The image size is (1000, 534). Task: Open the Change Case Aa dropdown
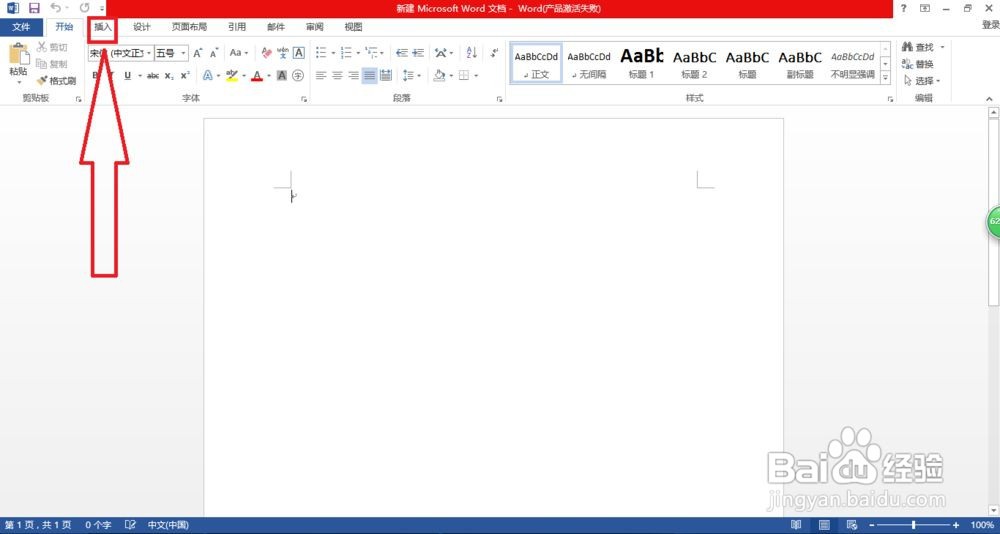click(x=239, y=53)
